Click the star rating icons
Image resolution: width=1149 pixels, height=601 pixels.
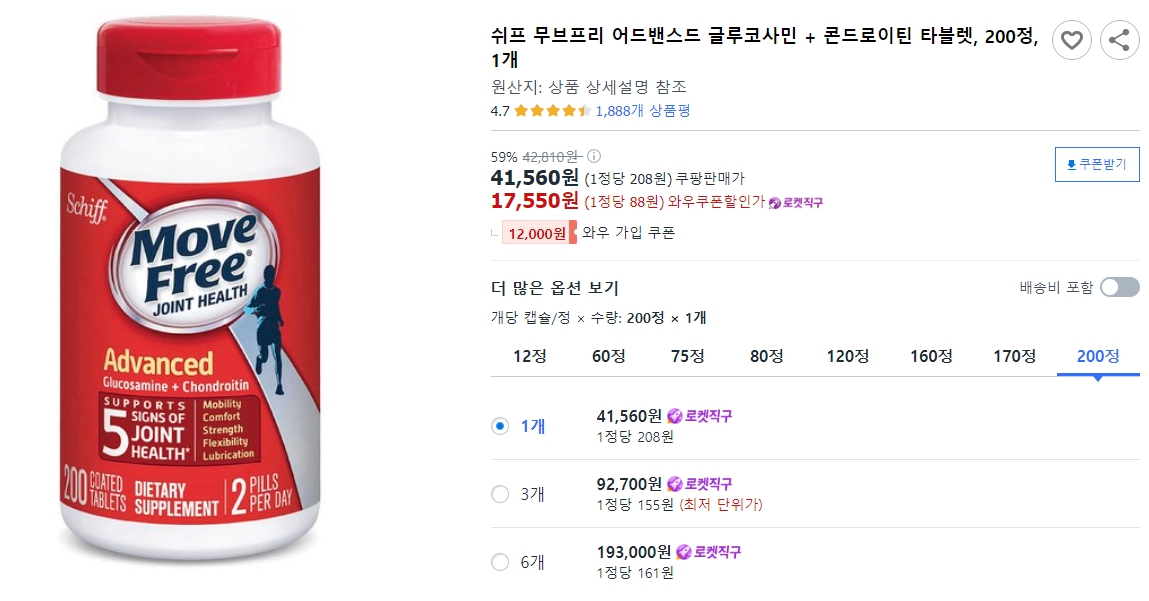[x=552, y=112]
